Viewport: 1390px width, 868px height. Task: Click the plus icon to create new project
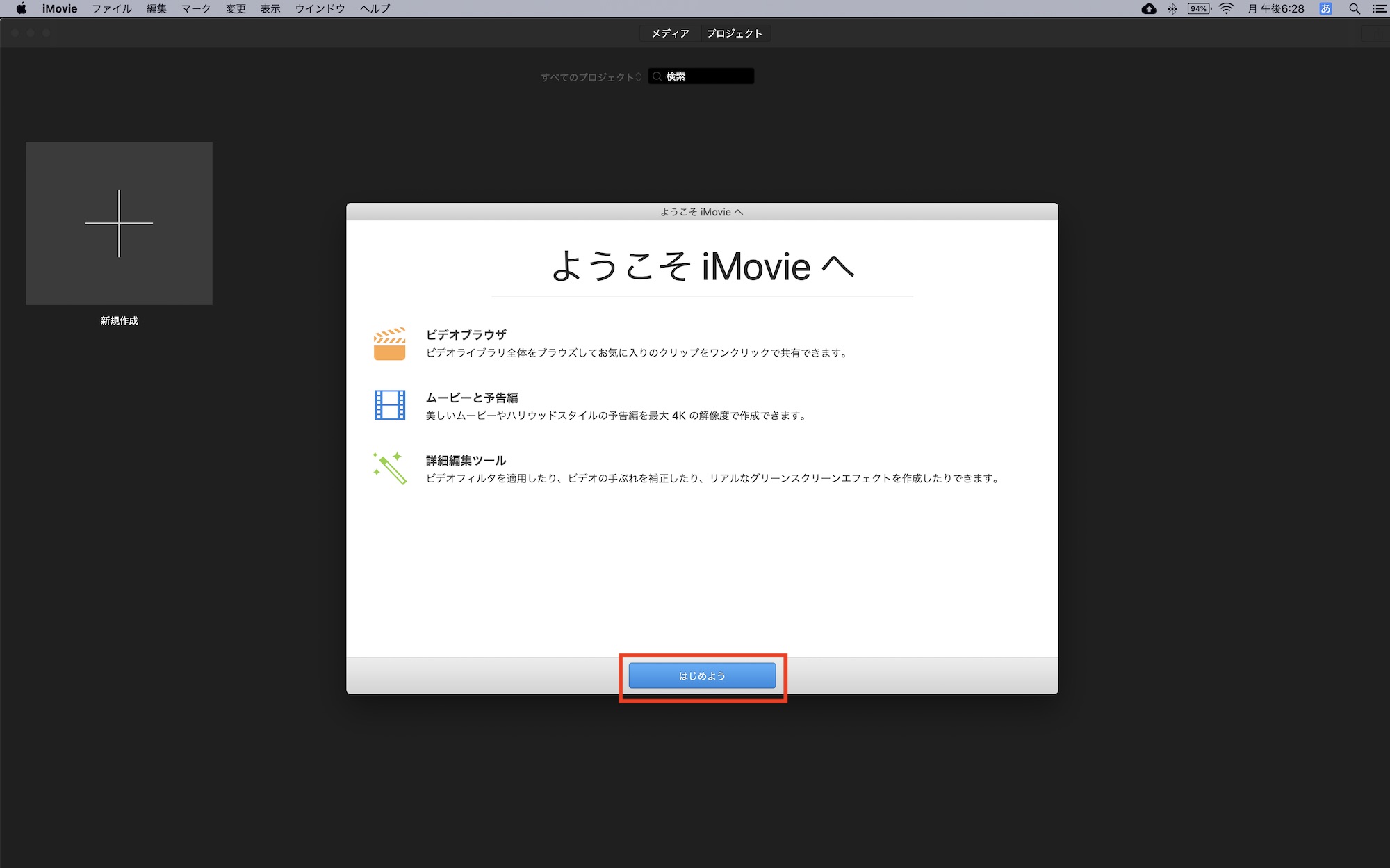pos(119,223)
